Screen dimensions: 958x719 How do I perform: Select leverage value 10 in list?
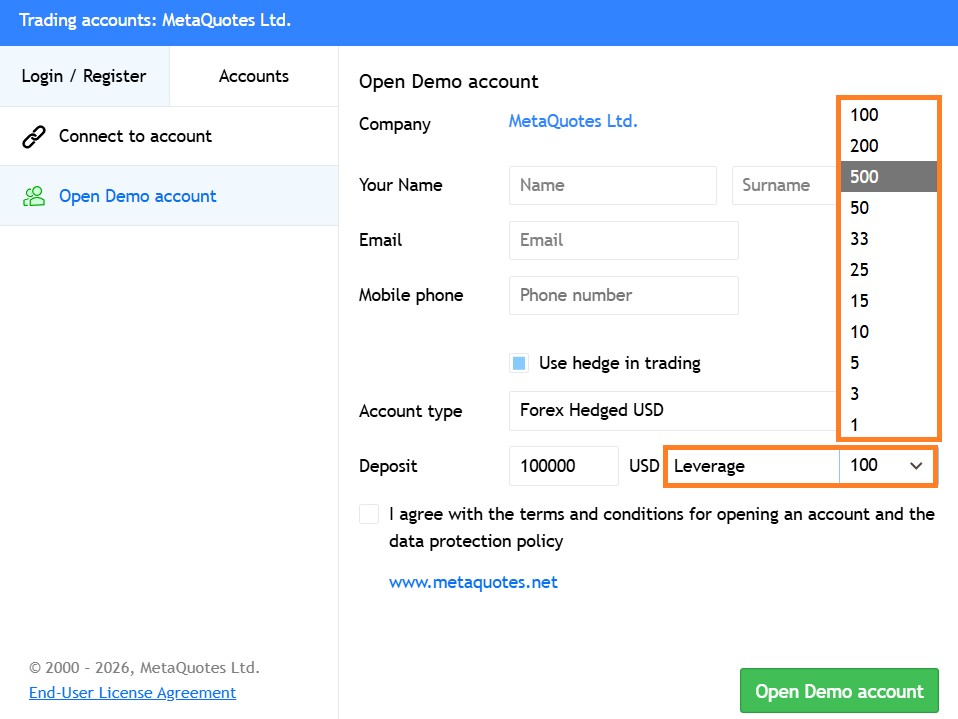coord(888,332)
